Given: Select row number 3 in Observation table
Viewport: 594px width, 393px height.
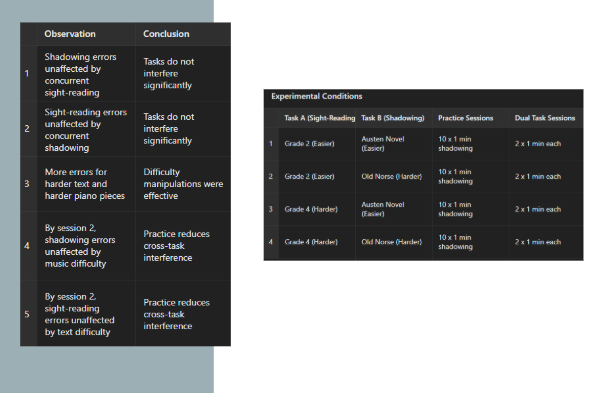Looking at the screenshot, I should 27,184.
